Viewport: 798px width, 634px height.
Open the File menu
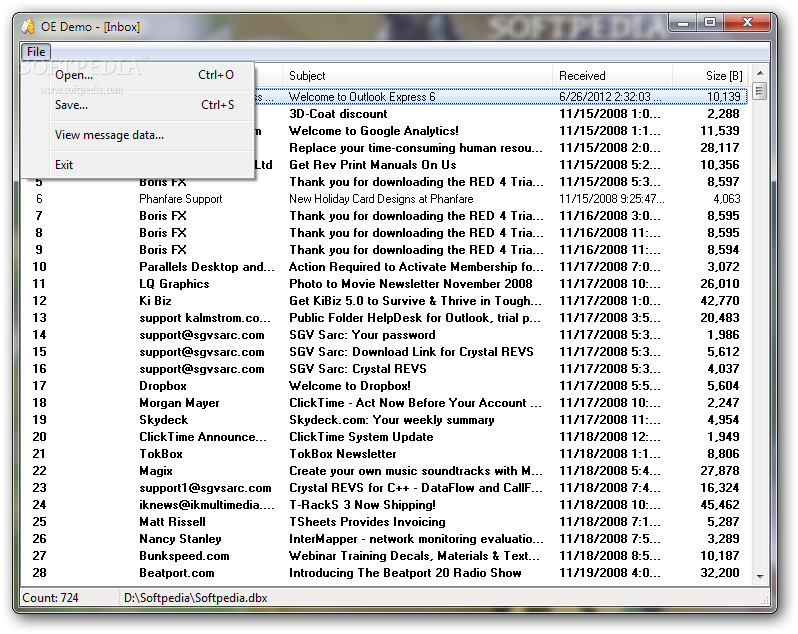[x=36, y=52]
